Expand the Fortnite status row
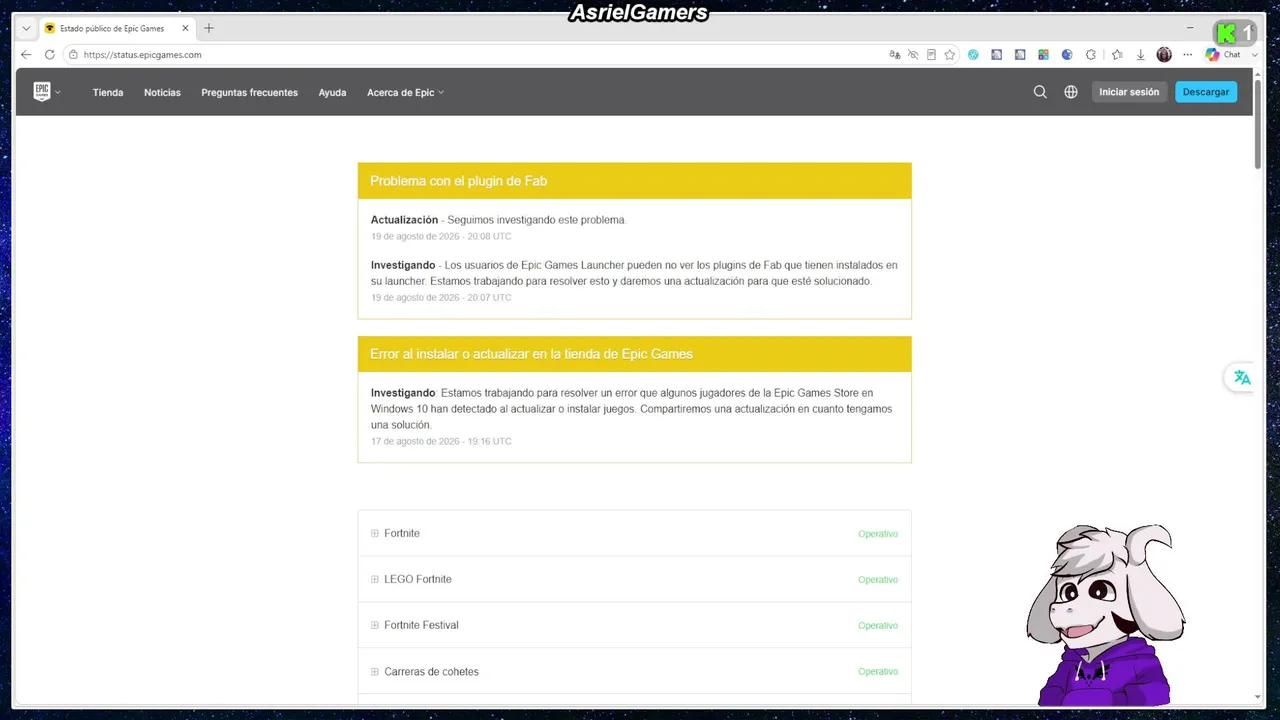This screenshot has width=1280, height=720. [x=375, y=534]
